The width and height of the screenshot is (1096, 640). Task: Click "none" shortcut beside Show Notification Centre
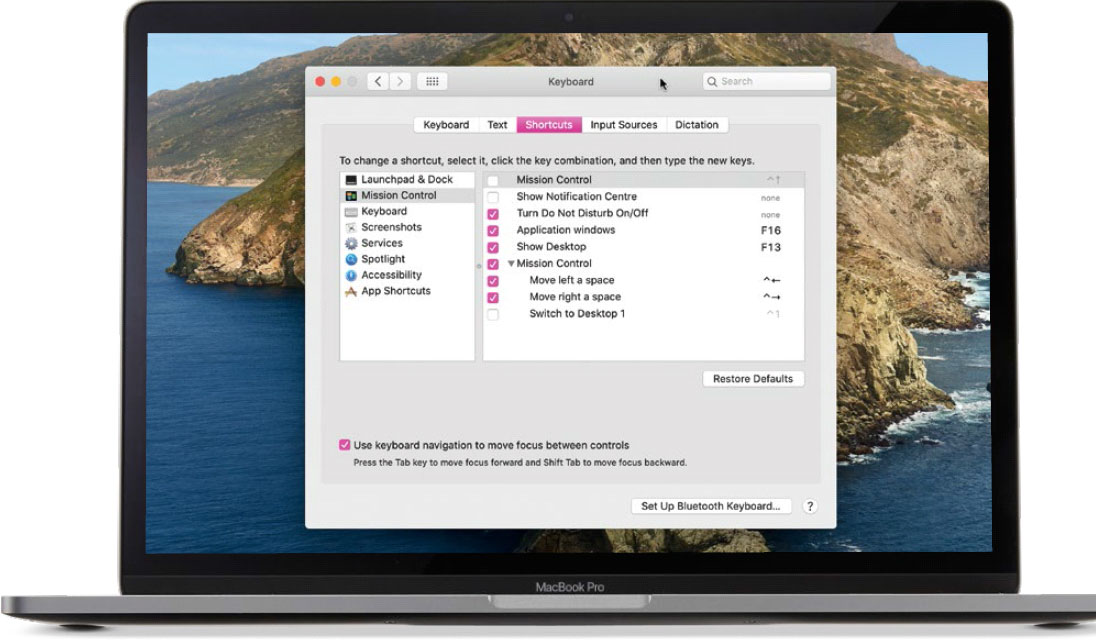tap(770, 198)
